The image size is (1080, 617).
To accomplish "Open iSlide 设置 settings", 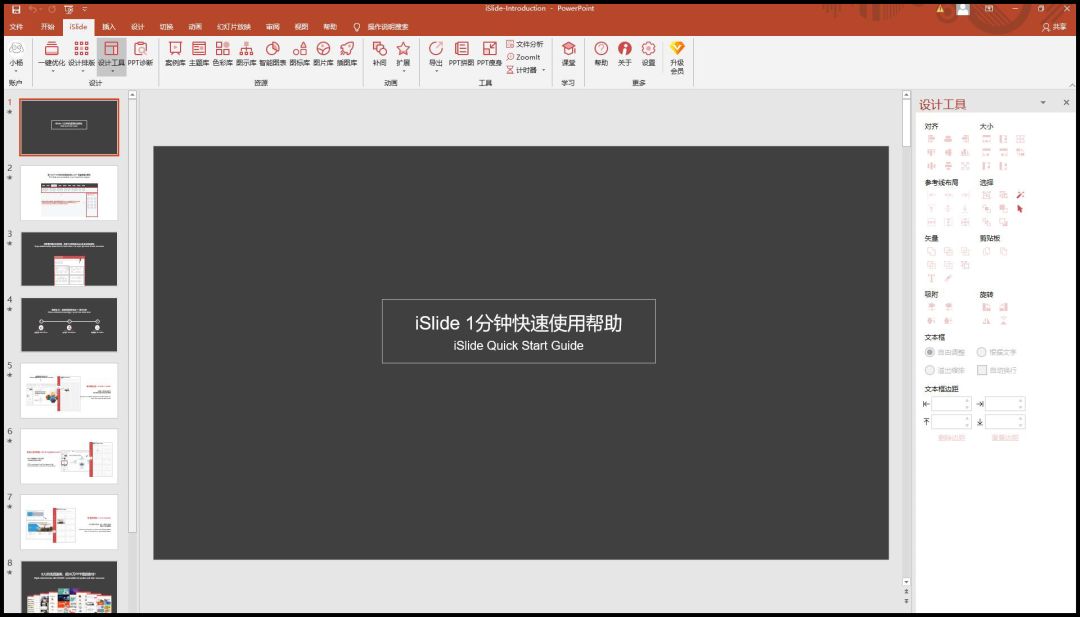I will pos(648,54).
